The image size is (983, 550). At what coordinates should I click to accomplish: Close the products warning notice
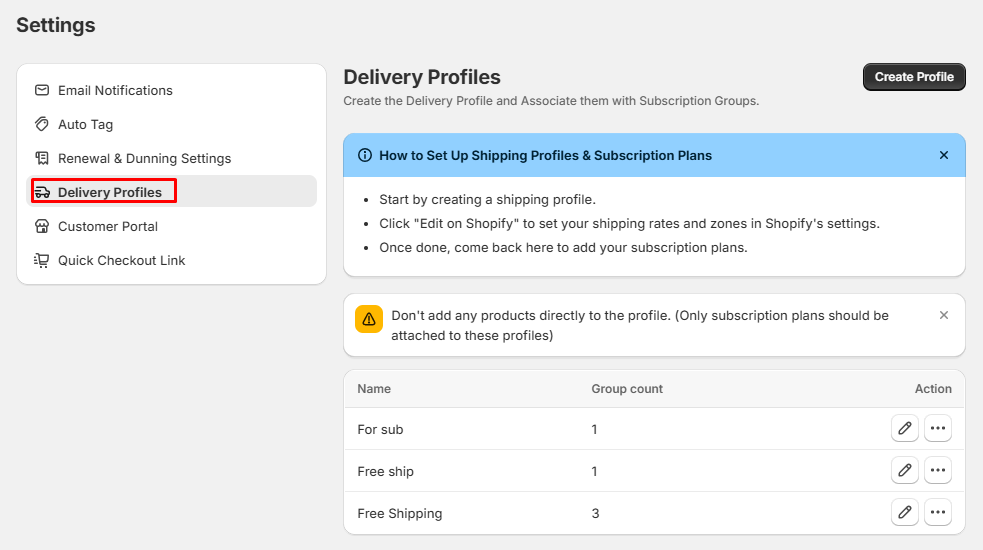pos(944,315)
